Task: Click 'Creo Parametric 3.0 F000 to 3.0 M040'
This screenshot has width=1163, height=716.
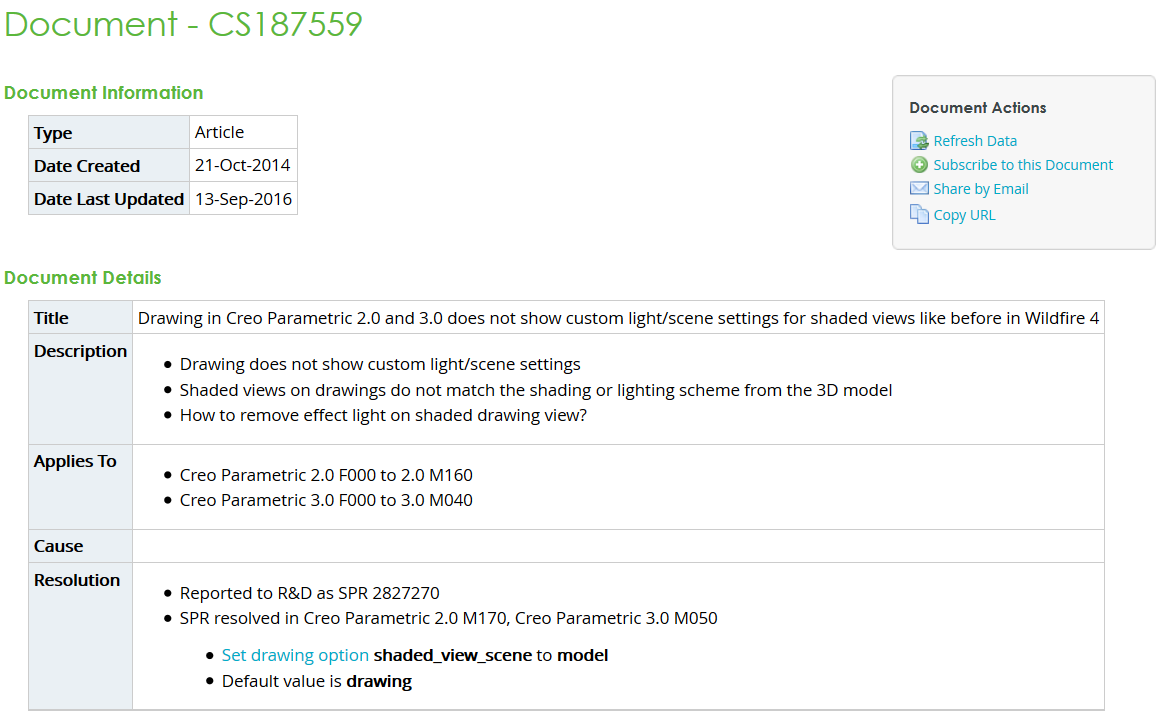Action: (x=326, y=500)
